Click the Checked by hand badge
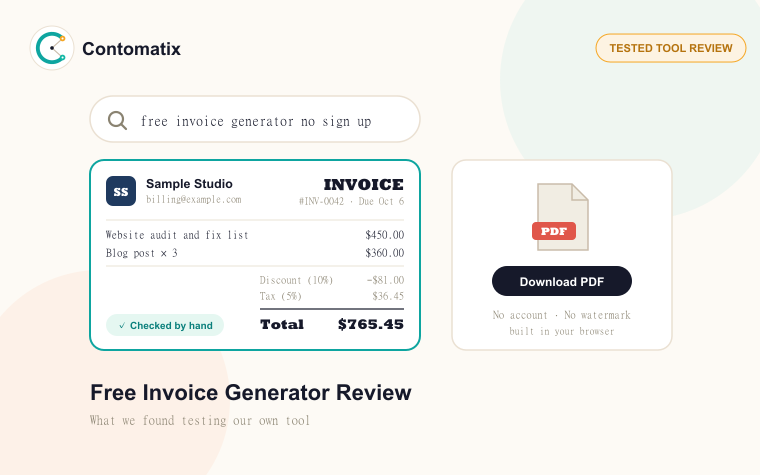The image size is (760, 475). point(165,325)
